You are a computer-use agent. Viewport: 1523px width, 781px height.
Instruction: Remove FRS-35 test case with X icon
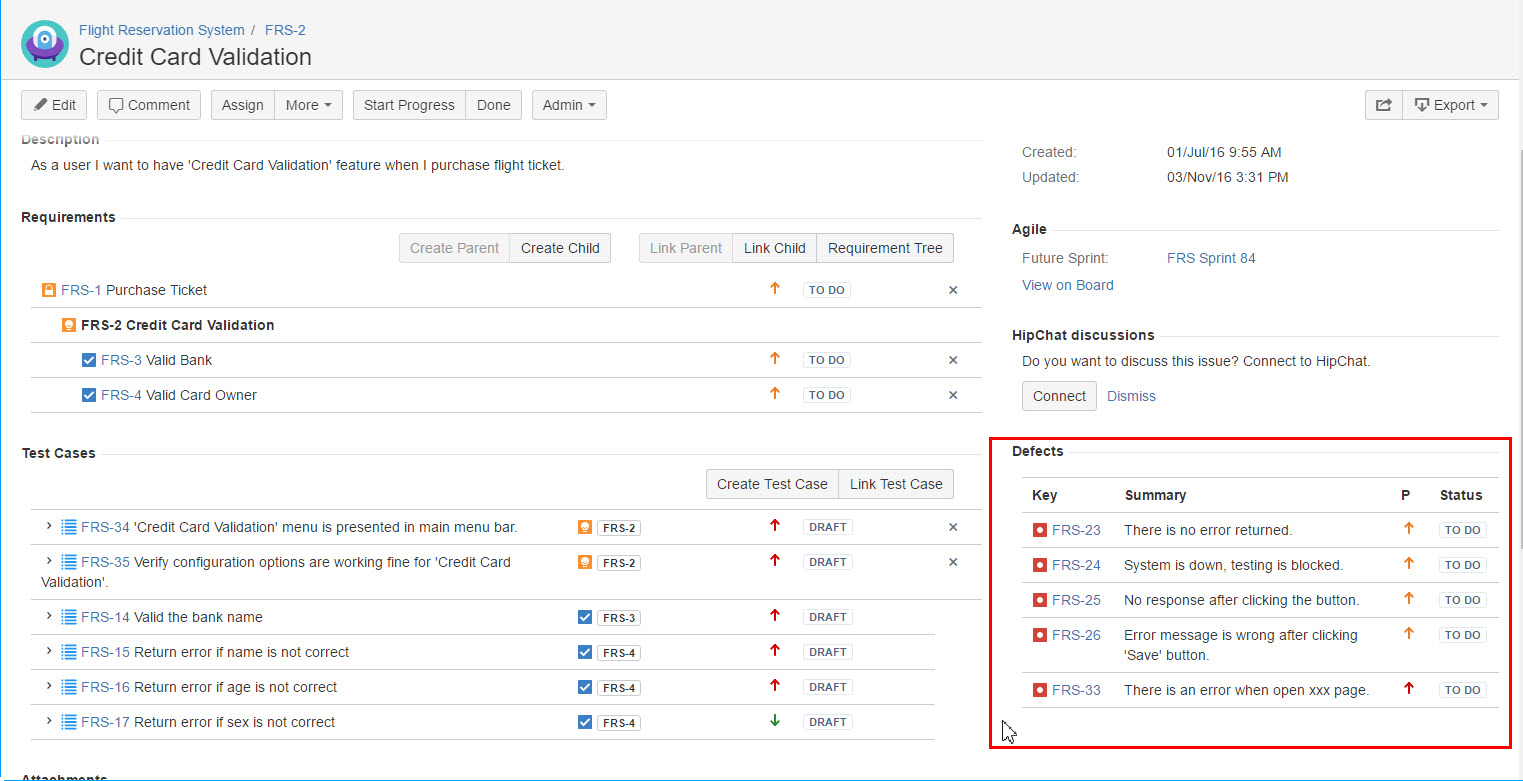[x=952, y=562]
